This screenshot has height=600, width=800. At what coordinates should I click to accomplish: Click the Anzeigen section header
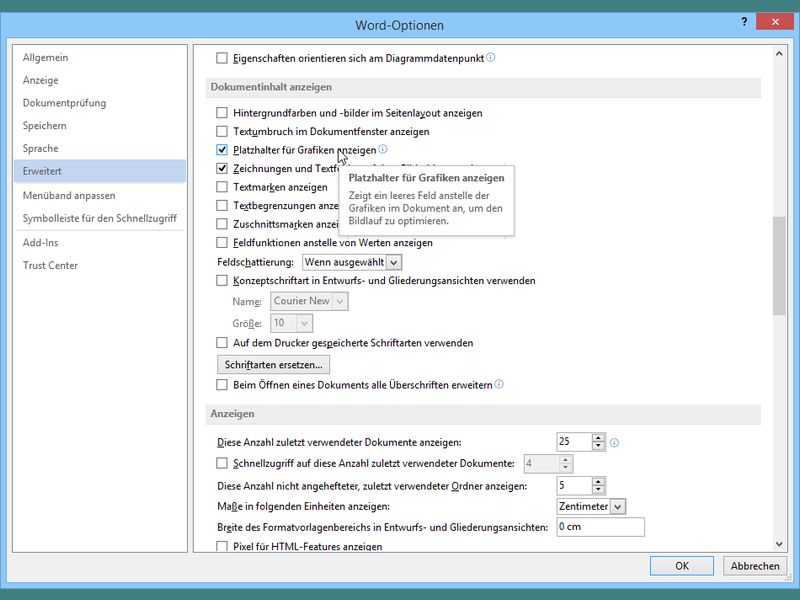pos(483,414)
